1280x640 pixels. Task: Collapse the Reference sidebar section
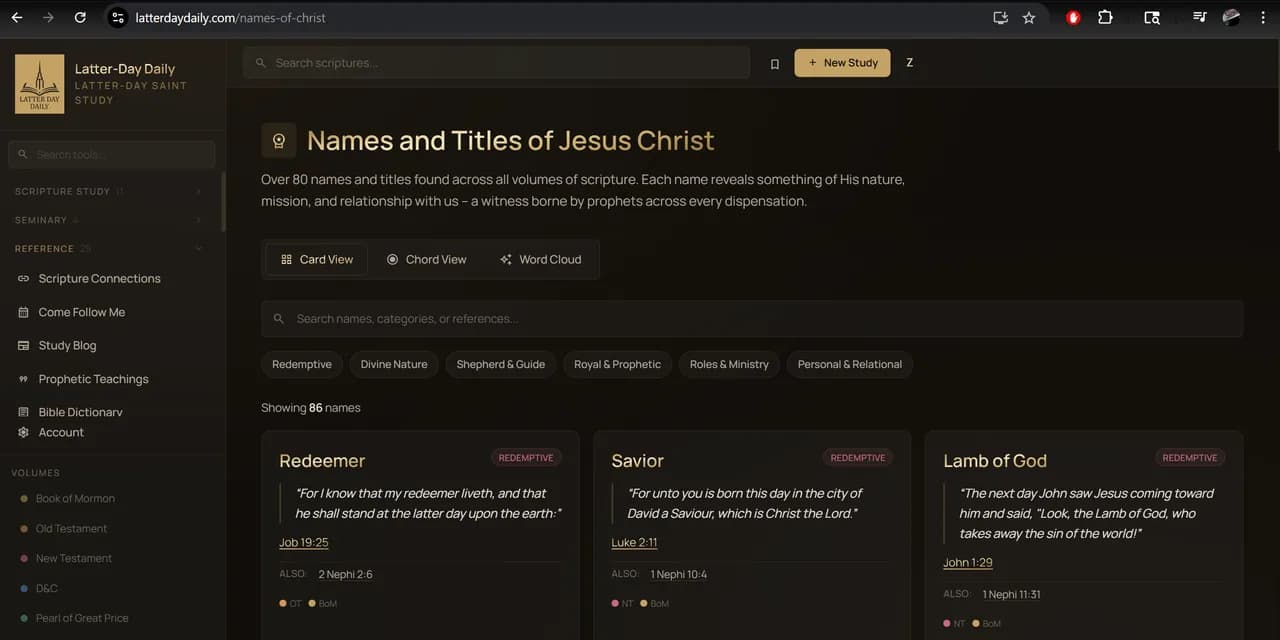(x=108, y=249)
